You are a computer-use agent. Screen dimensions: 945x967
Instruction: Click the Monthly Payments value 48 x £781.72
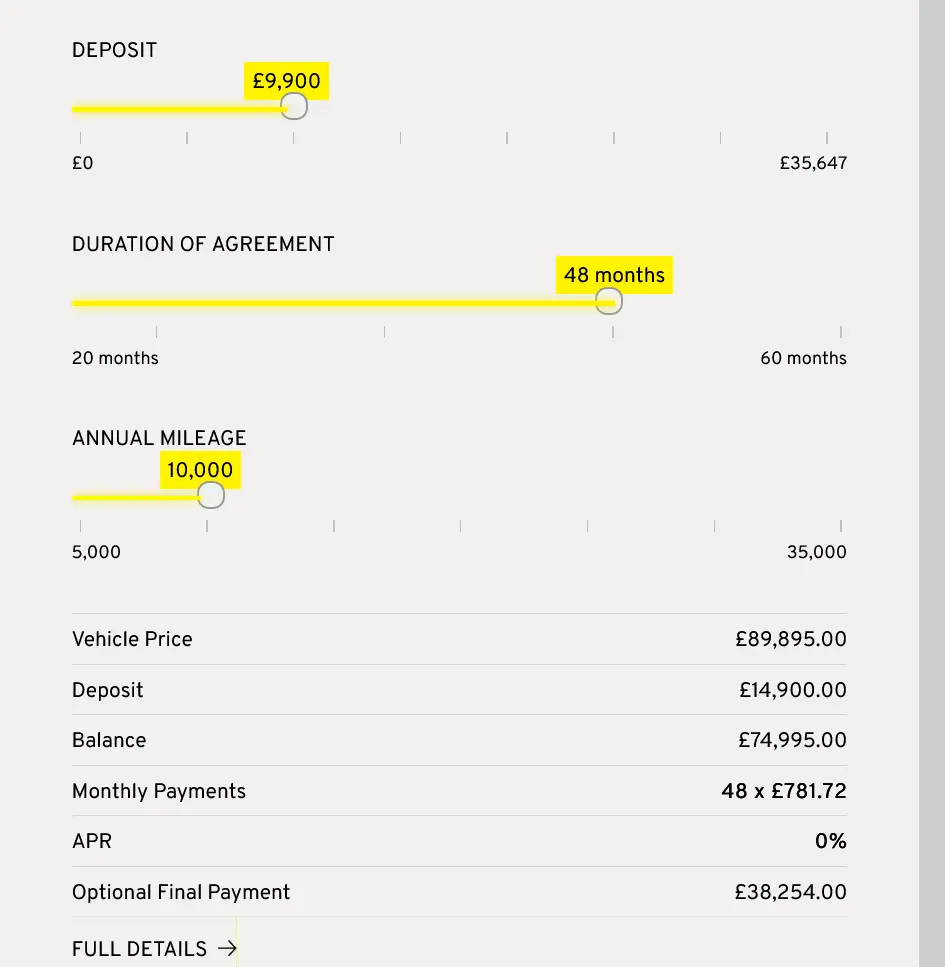coord(783,791)
